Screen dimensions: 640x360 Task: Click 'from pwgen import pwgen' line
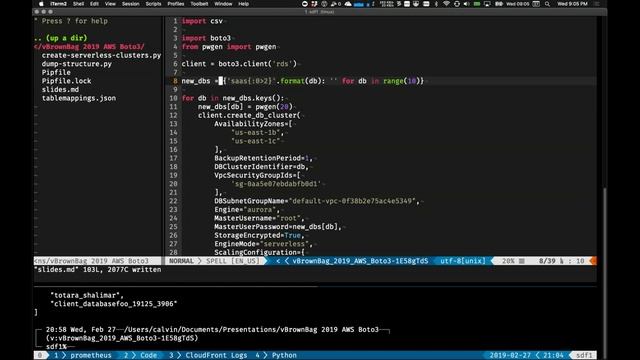click(229, 47)
